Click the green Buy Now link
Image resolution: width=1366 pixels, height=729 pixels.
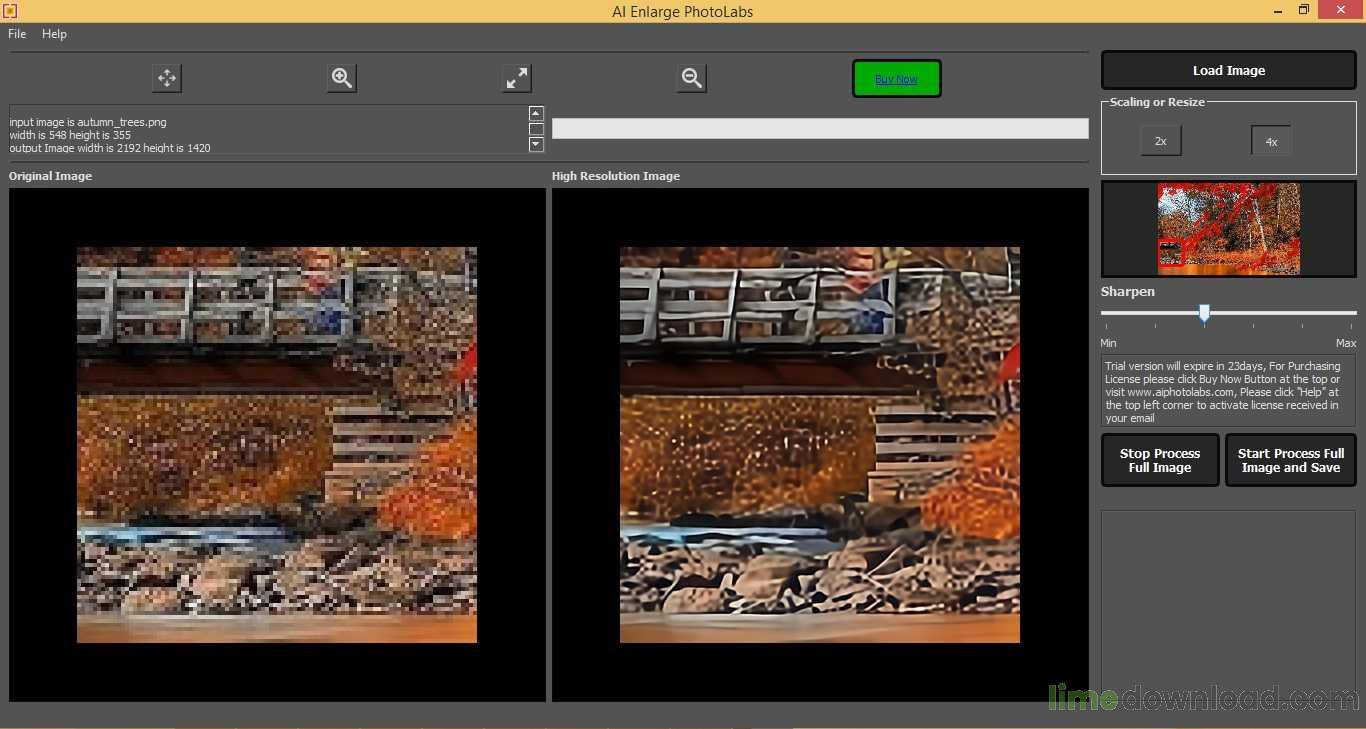896,79
